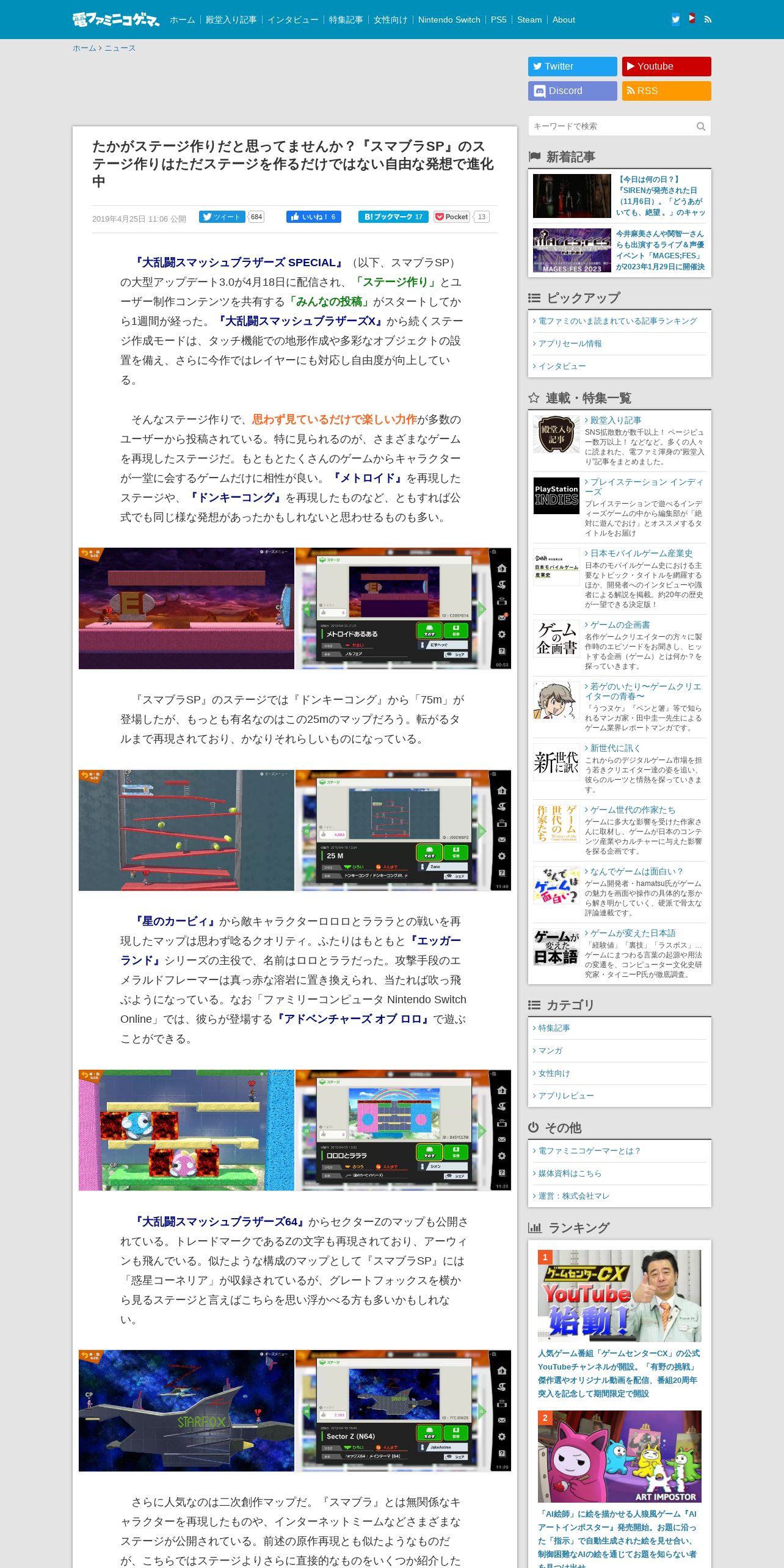Screen dimensions: 784x1568
Task: Open the 媒体資料はこちら link
Action: [570, 1174]
